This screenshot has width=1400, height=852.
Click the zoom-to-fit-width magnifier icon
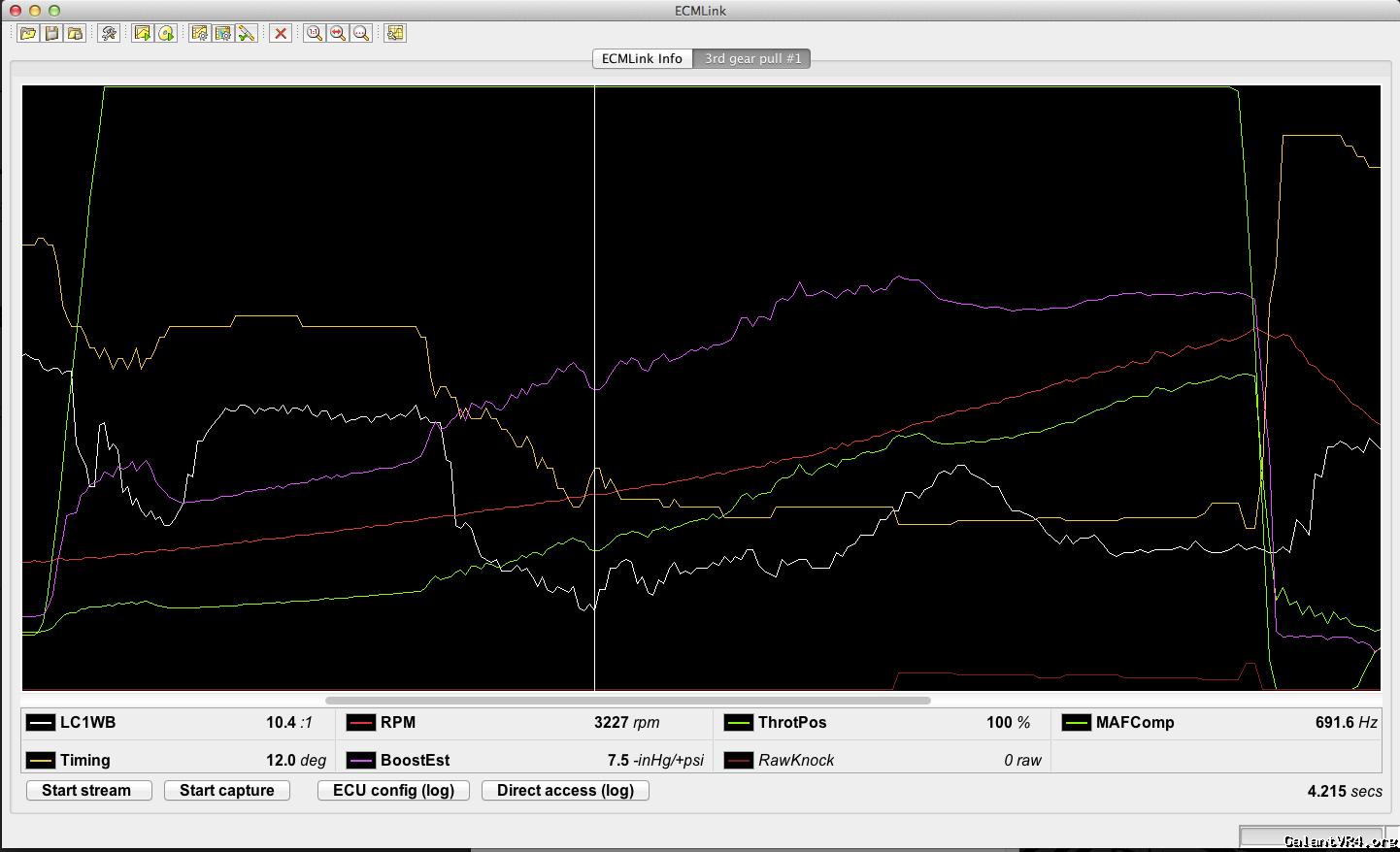tap(338, 33)
